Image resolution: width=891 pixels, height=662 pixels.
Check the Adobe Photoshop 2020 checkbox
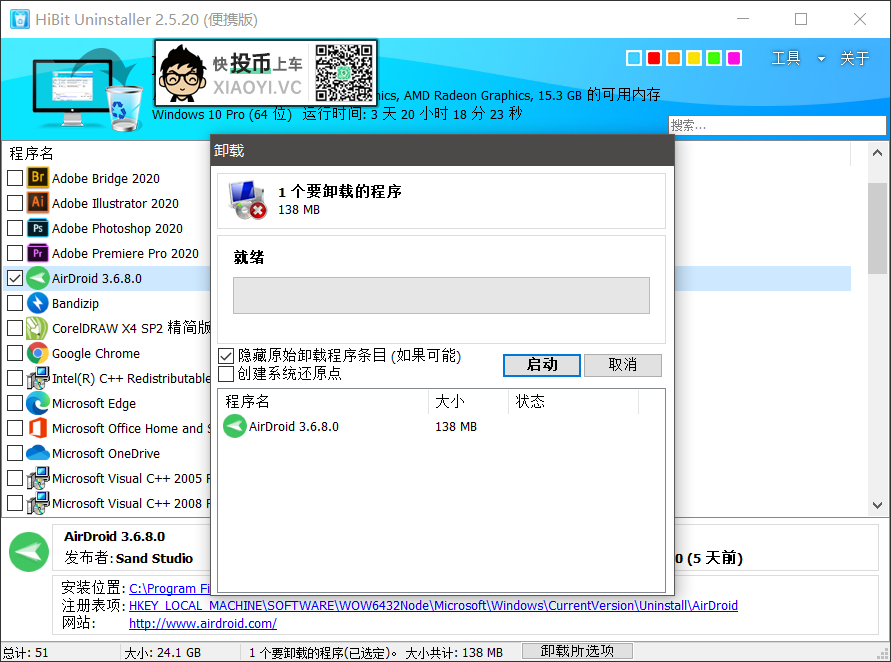tap(15, 228)
